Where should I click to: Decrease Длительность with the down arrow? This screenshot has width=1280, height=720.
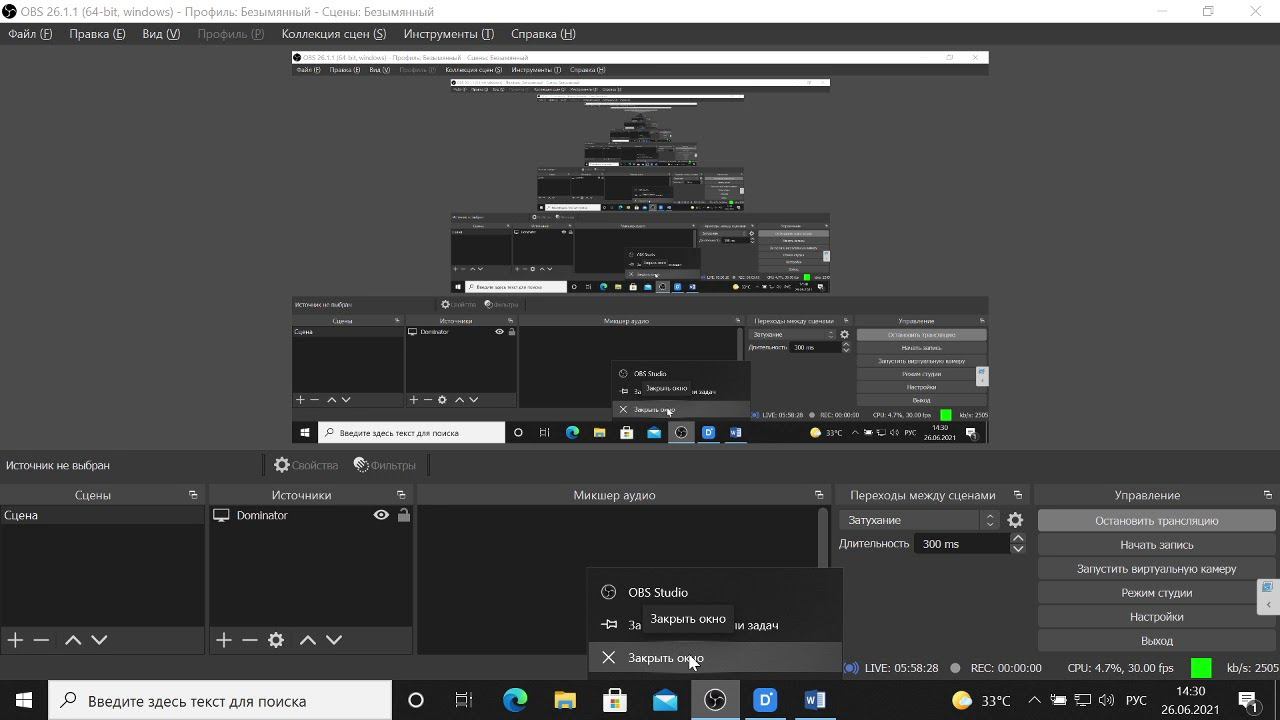point(1018,549)
